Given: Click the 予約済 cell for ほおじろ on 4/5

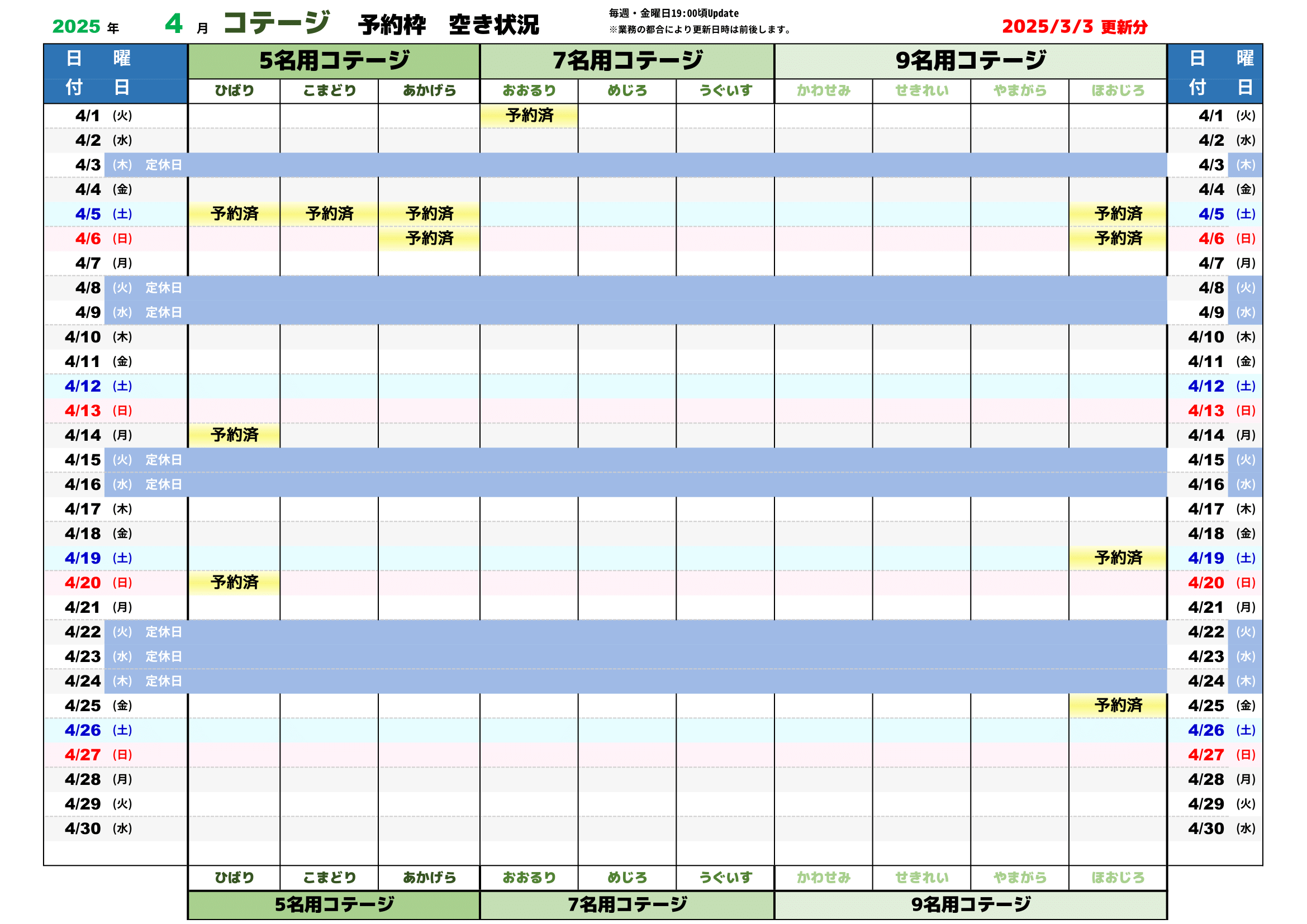Looking at the screenshot, I should 1118,214.
